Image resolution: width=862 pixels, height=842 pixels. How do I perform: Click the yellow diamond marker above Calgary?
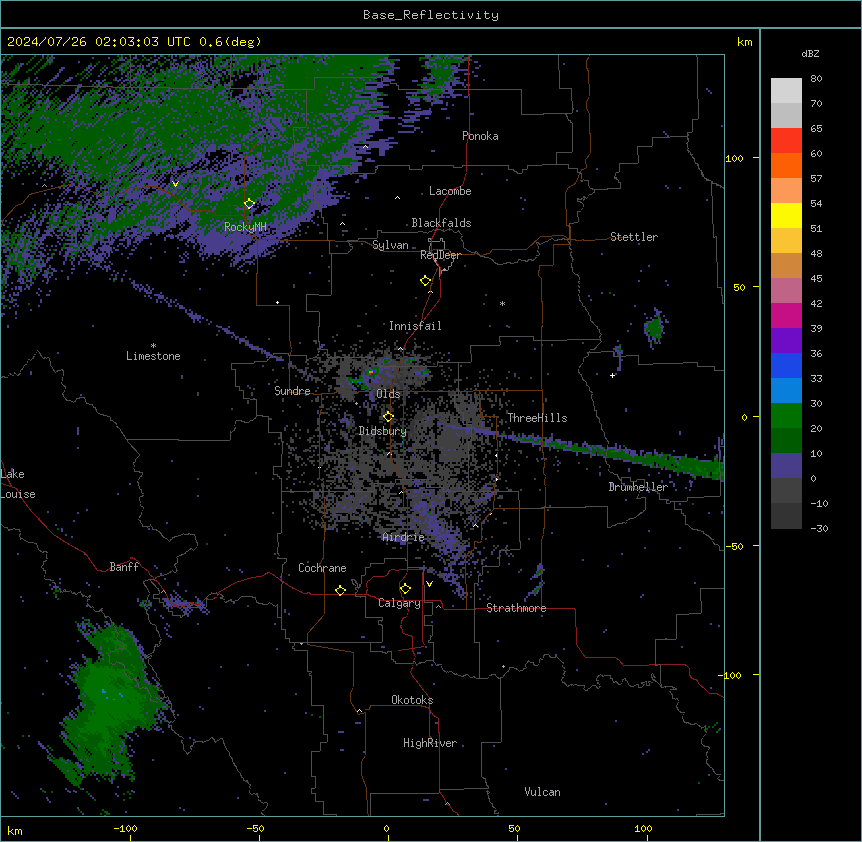click(x=405, y=589)
